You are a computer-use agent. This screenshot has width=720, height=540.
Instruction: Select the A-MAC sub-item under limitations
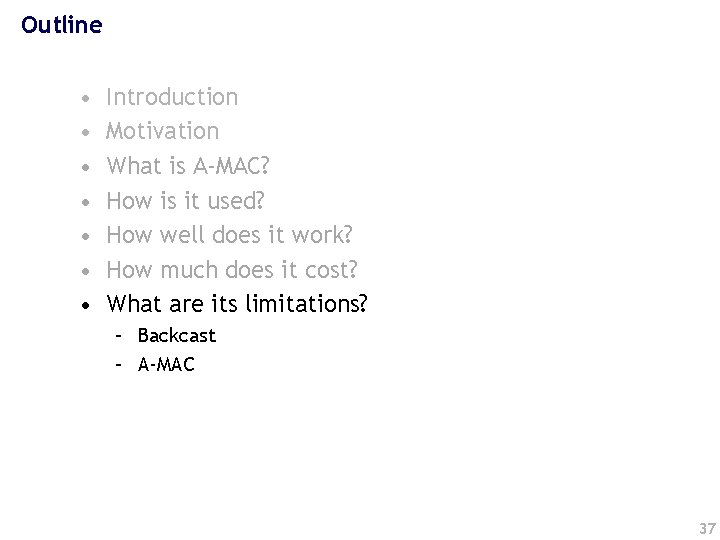pyautogui.click(x=166, y=365)
